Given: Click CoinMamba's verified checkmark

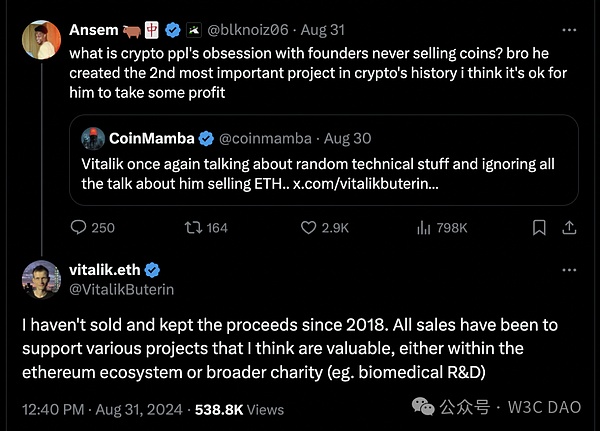Looking at the screenshot, I should [205, 137].
